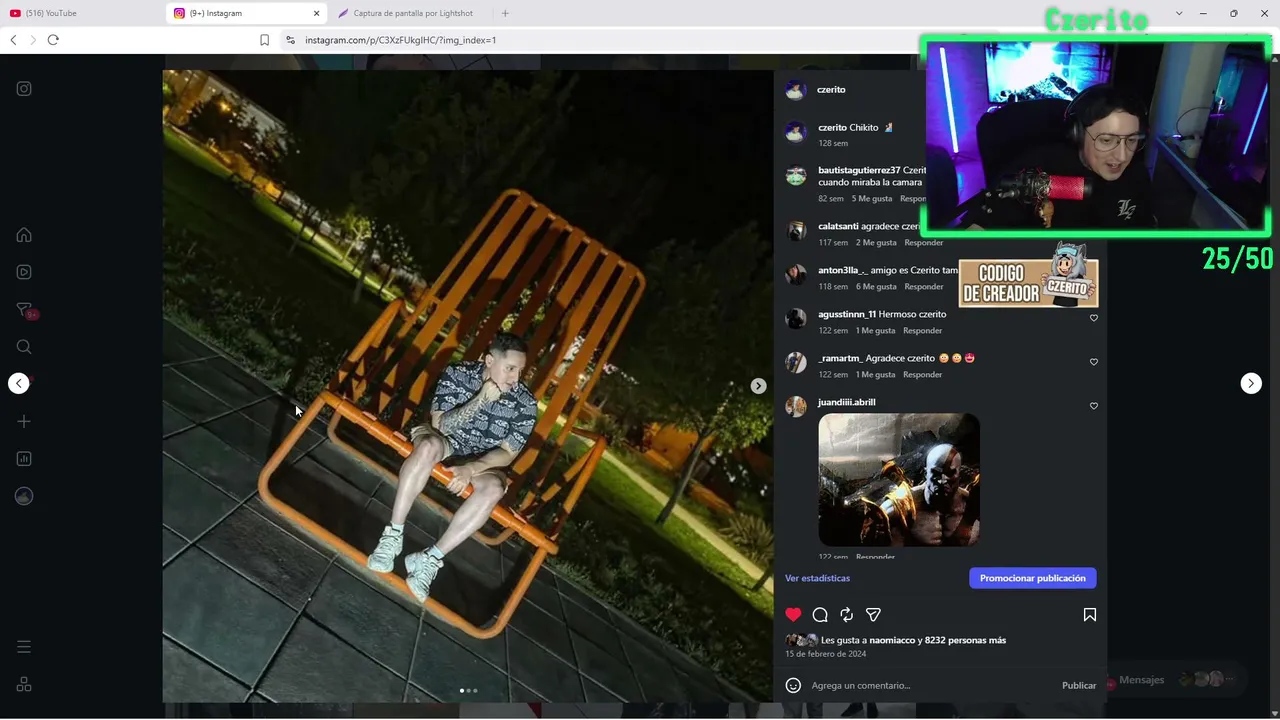Repost this publication with the repost icon

pyautogui.click(x=847, y=615)
